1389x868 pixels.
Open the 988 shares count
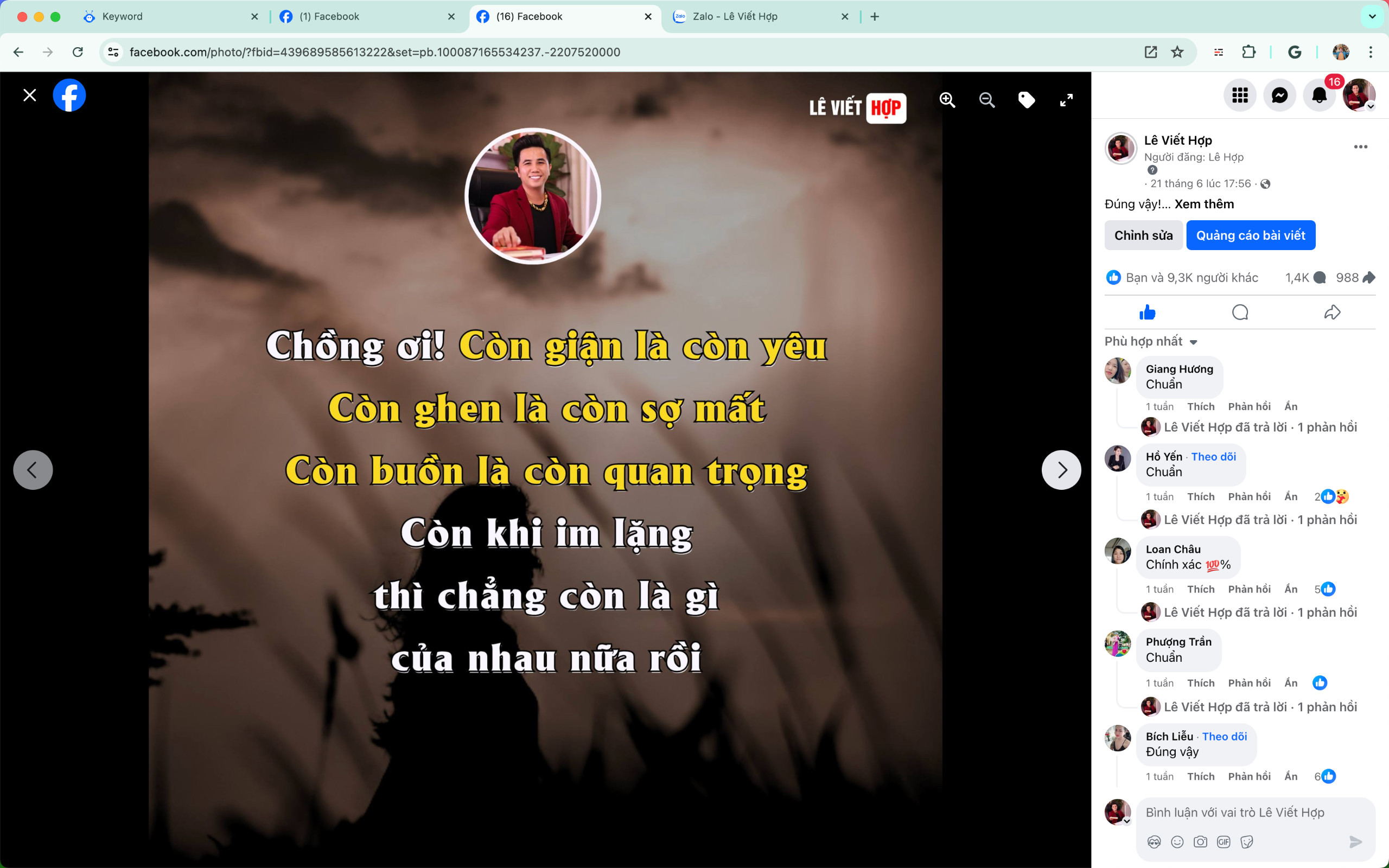[1355, 278]
